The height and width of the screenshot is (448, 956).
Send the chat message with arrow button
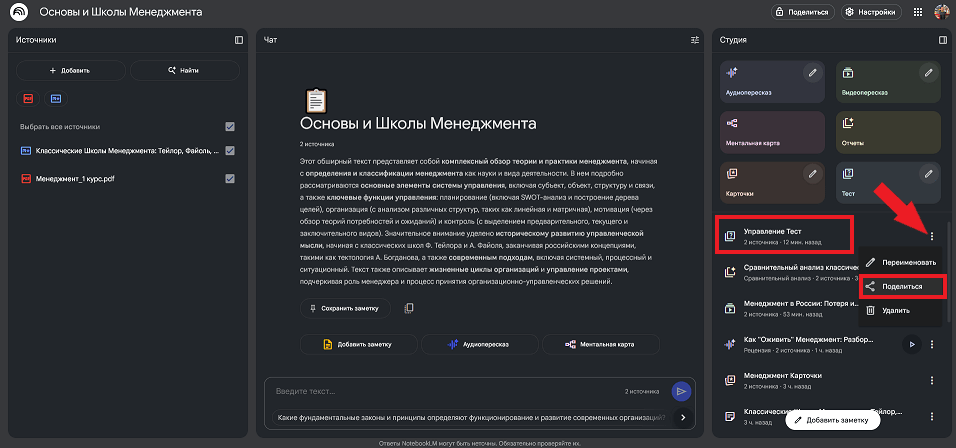pyautogui.click(x=681, y=391)
